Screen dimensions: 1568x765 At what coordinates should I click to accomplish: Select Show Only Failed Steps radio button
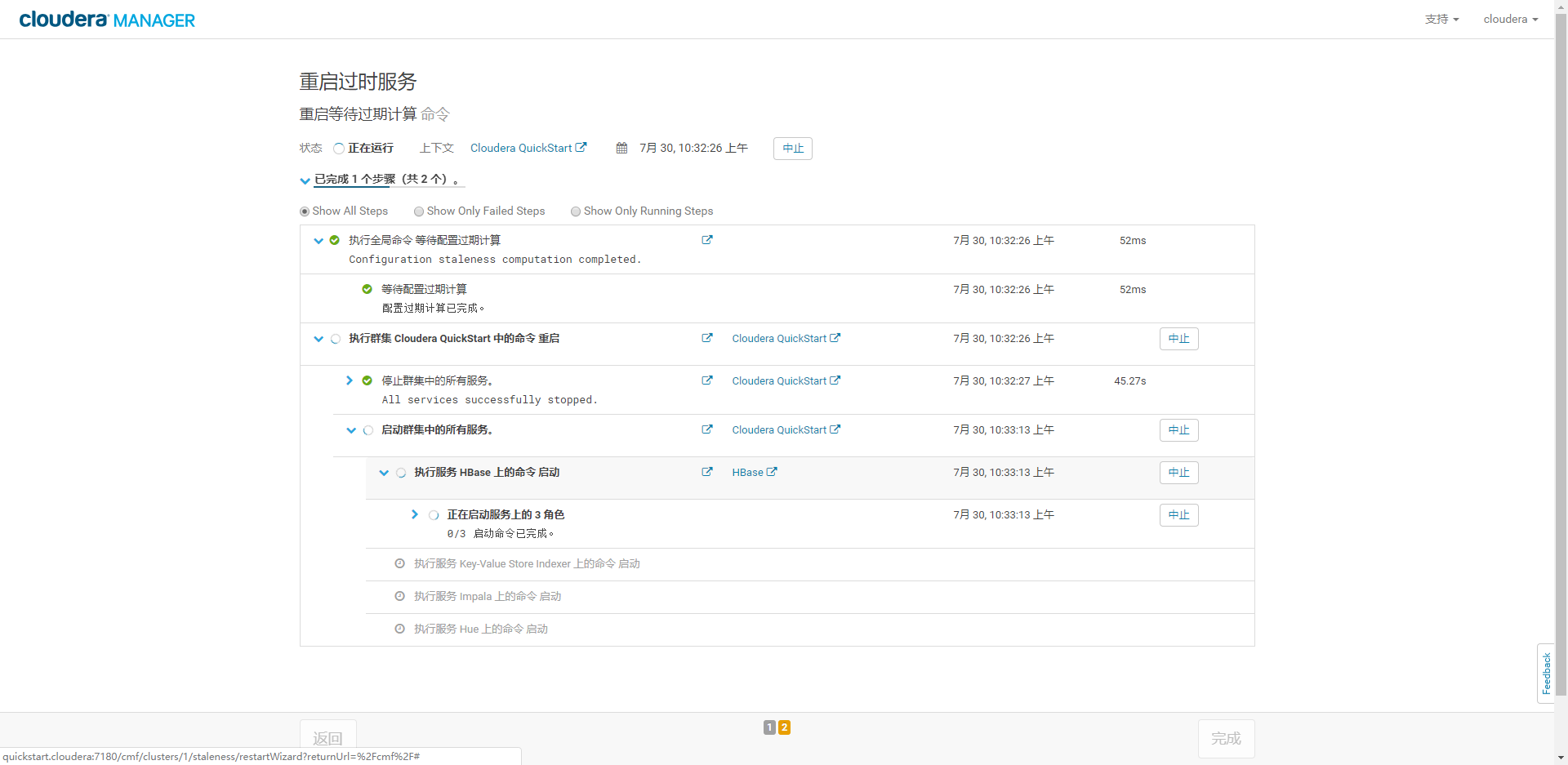pos(419,211)
